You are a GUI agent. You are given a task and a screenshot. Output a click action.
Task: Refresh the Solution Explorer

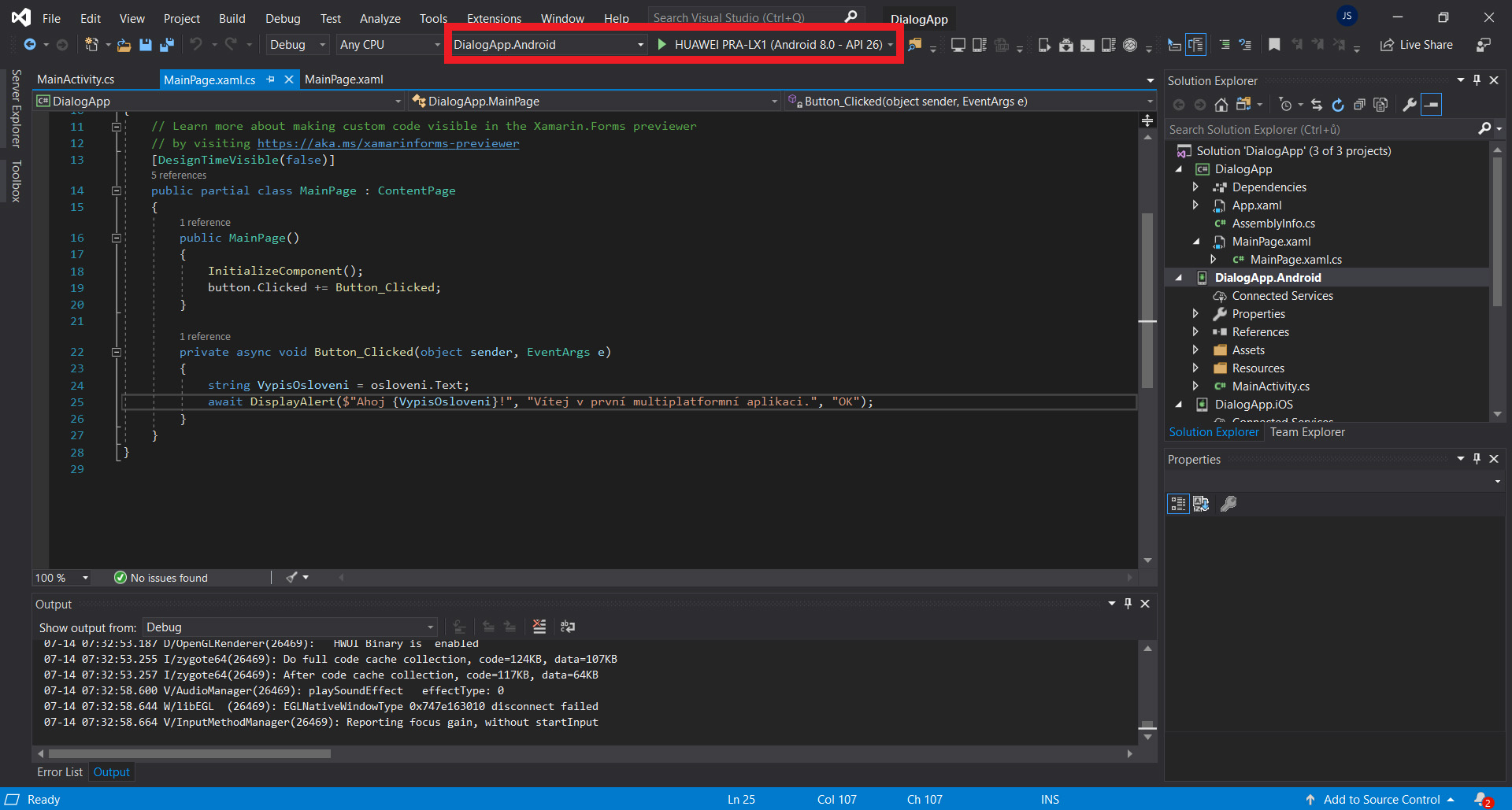click(1338, 104)
